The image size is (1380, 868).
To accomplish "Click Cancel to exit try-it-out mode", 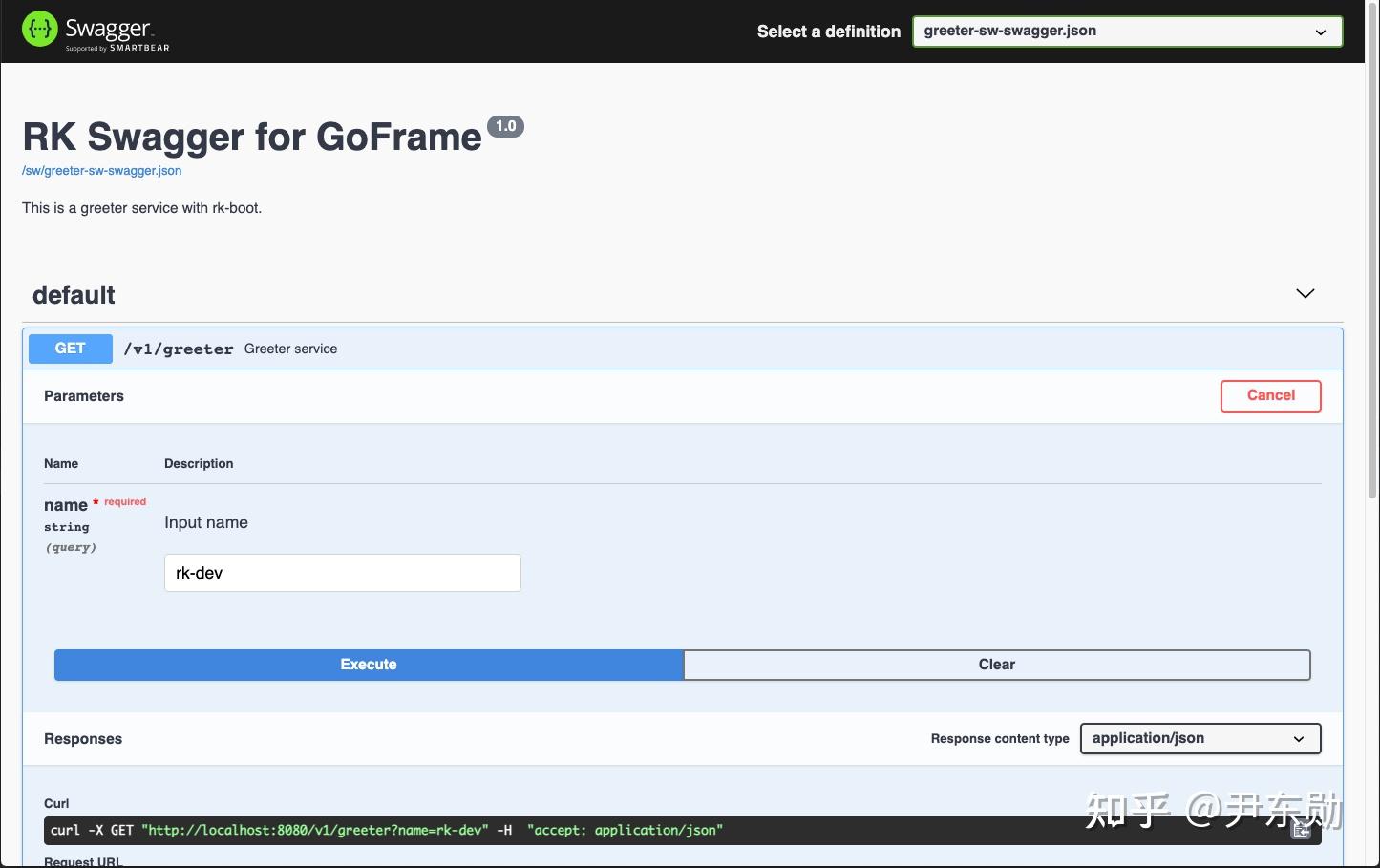I will click(x=1270, y=395).
